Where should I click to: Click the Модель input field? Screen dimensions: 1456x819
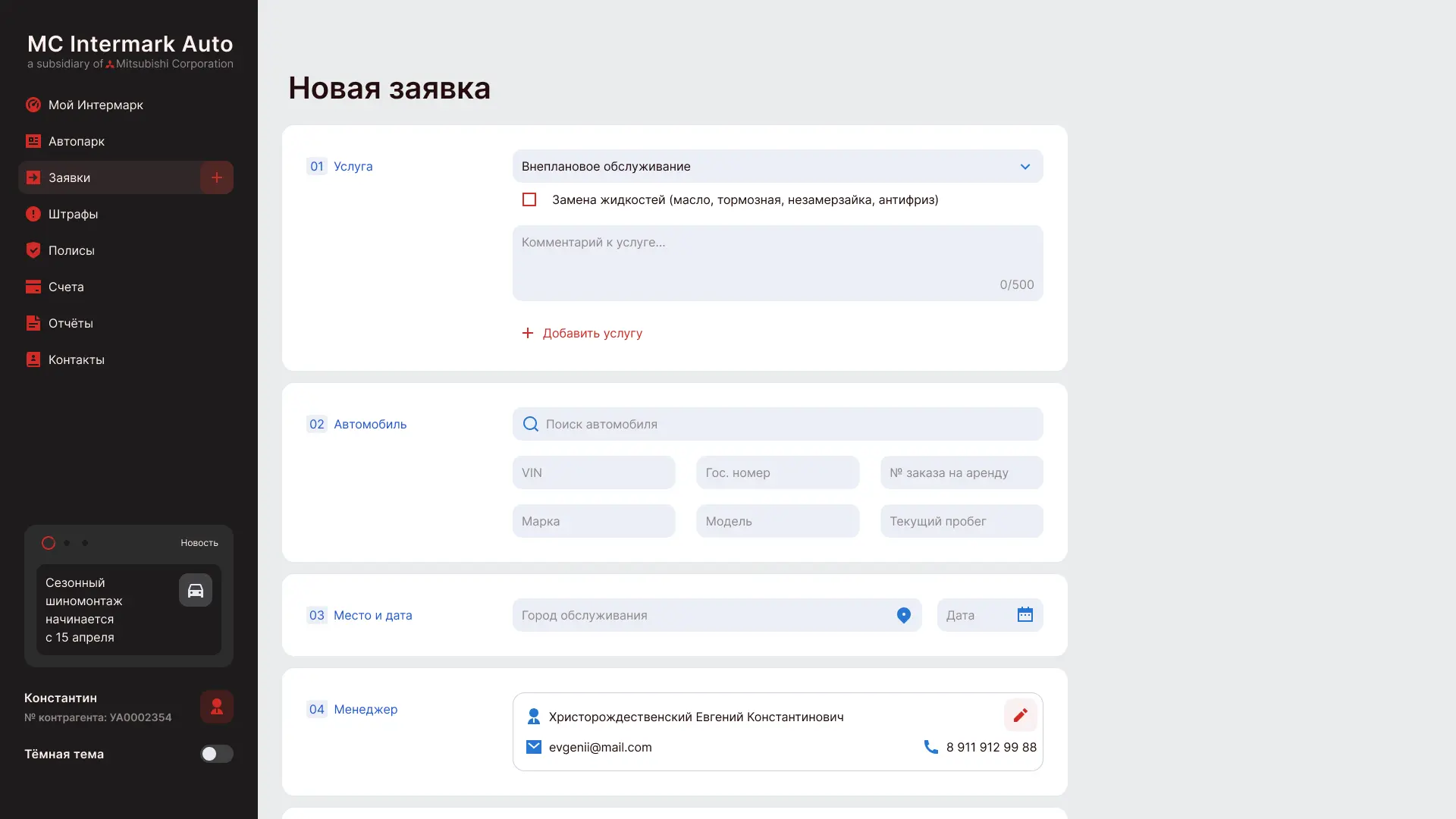point(778,521)
